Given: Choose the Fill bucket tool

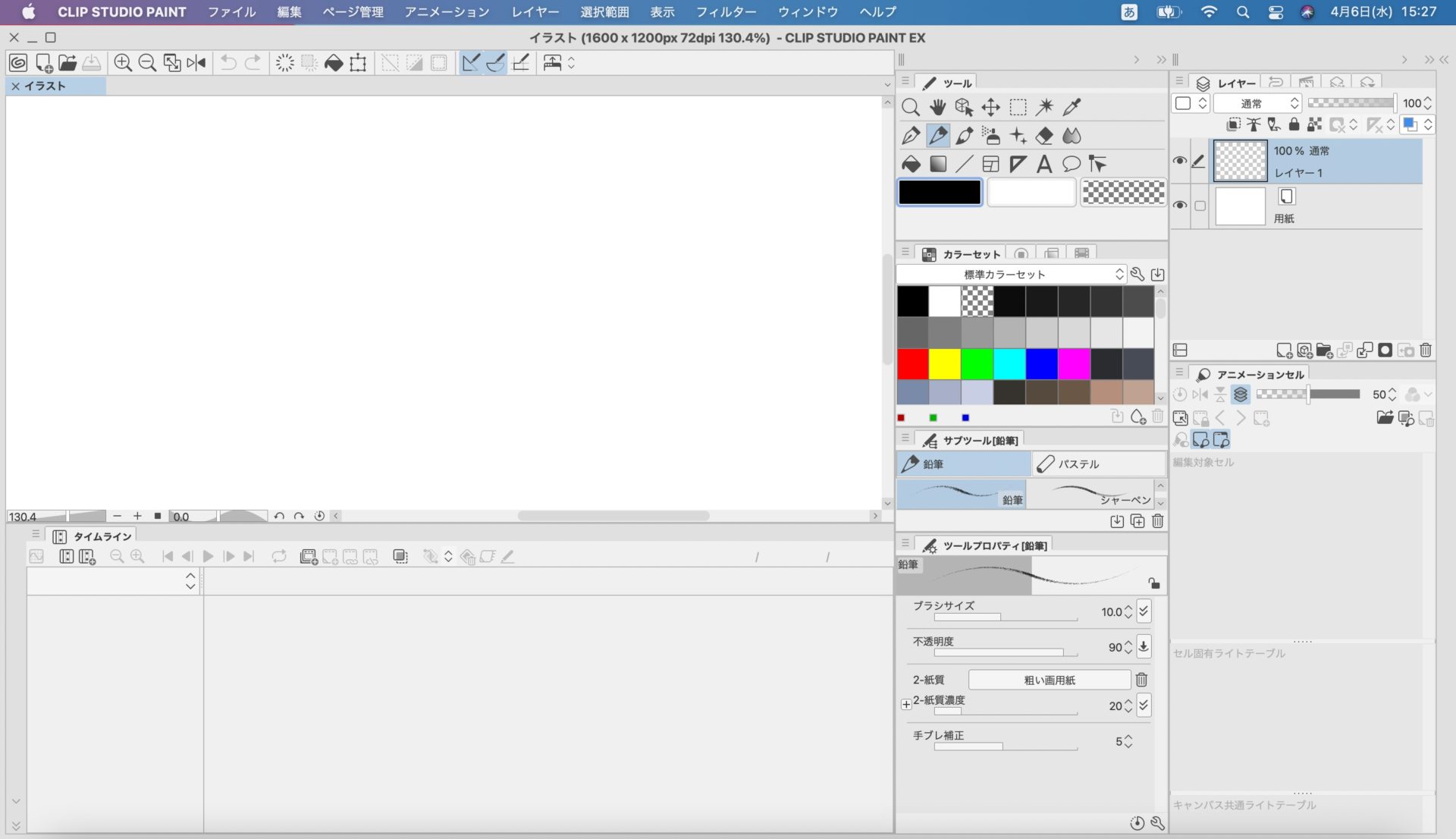Looking at the screenshot, I should coord(911,164).
